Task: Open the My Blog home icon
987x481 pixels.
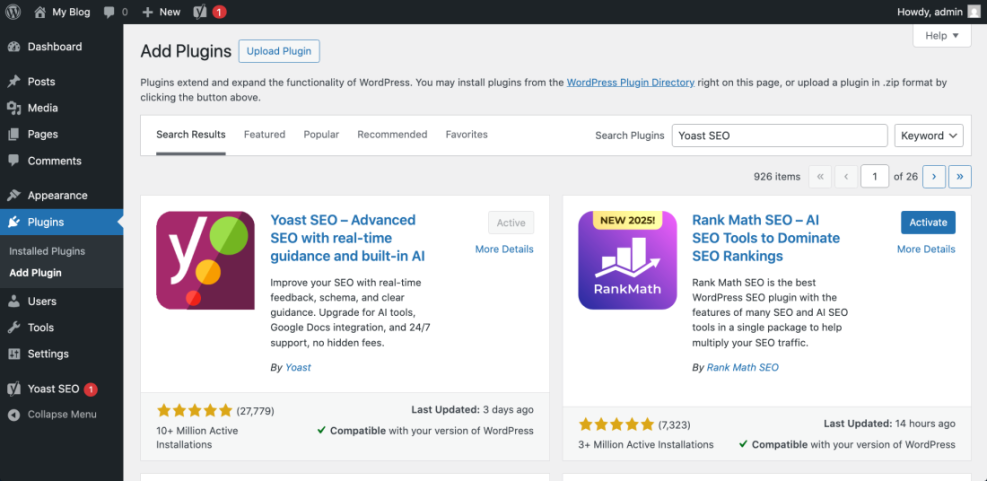Action: (x=40, y=12)
